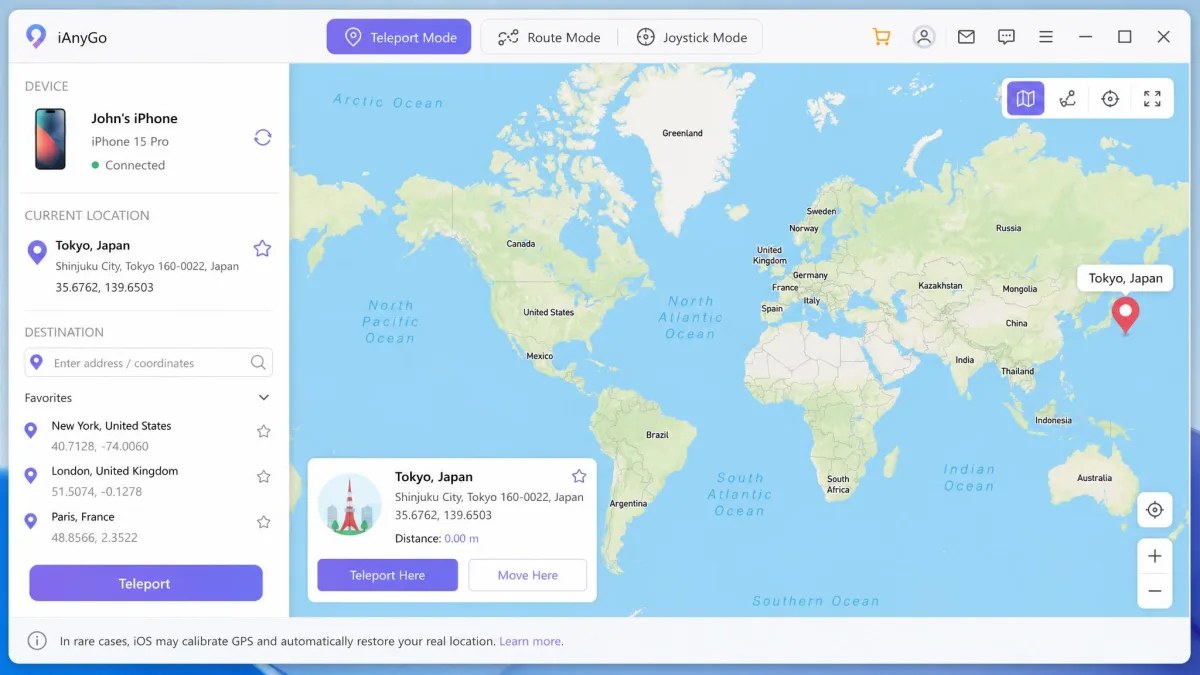Image resolution: width=1200 pixels, height=675 pixels.
Task: Click the iAnyGo logo icon
Action: click(36, 37)
